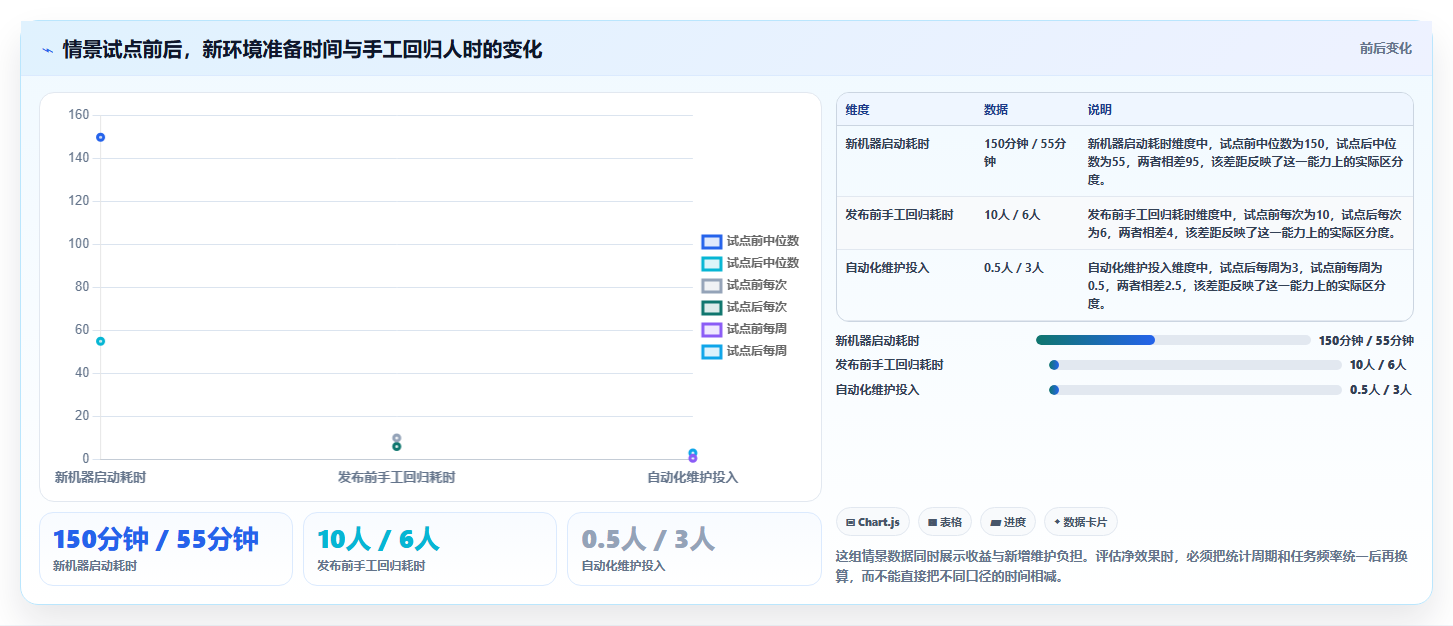Select the 新机器启动耗时 table row label
Viewport: 1453px width, 626px height.
coord(887,144)
